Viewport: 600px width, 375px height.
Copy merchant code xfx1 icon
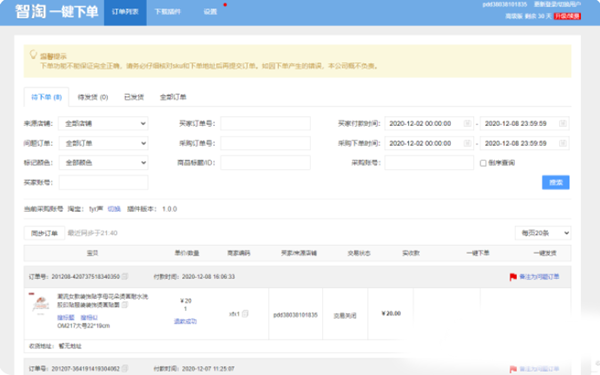tap(245, 314)
